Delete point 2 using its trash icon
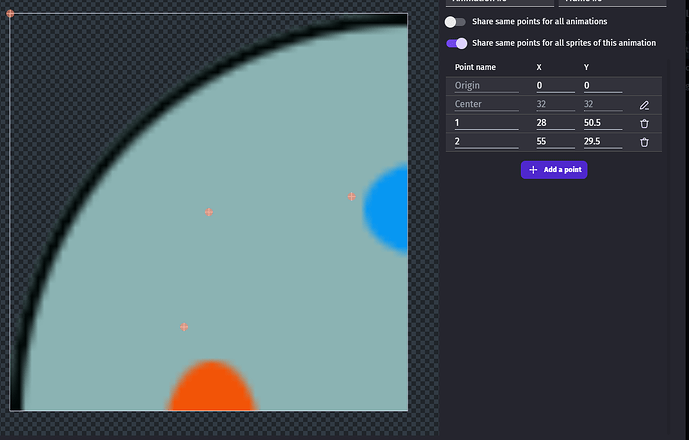The height and width of the screenshot is (440, 689). click(x=644, y=142)
